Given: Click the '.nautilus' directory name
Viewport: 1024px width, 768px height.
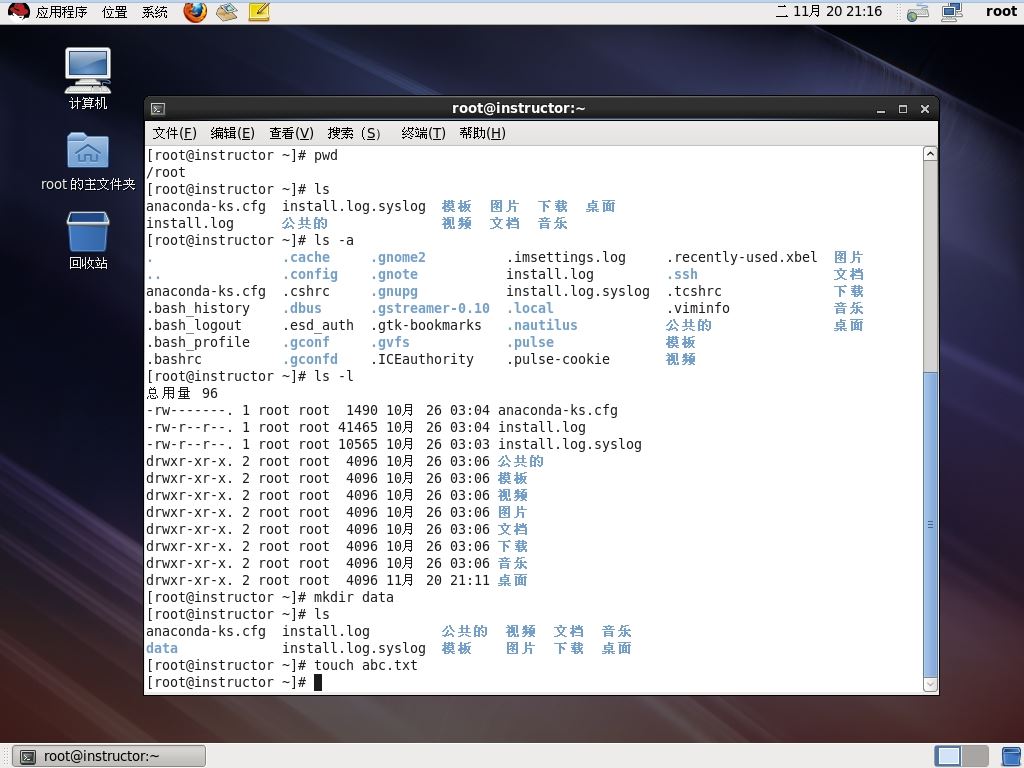Looking at the screenshot, I should tap(542, 325).
